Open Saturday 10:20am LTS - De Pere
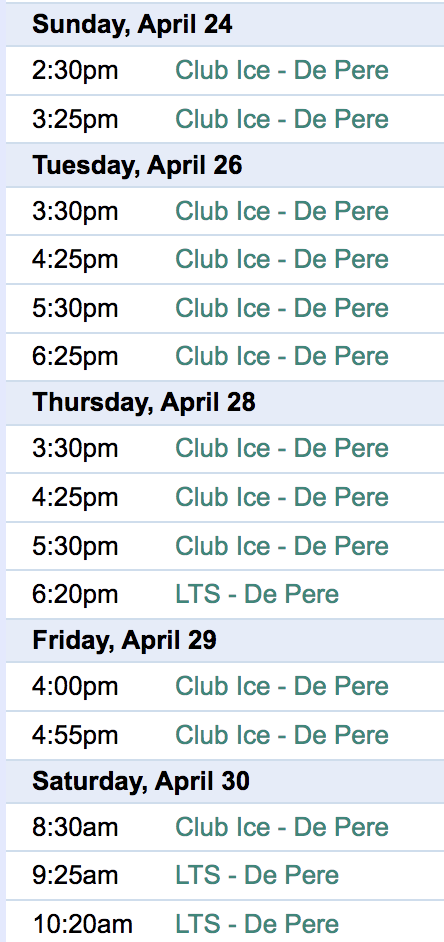 point(257,924)
